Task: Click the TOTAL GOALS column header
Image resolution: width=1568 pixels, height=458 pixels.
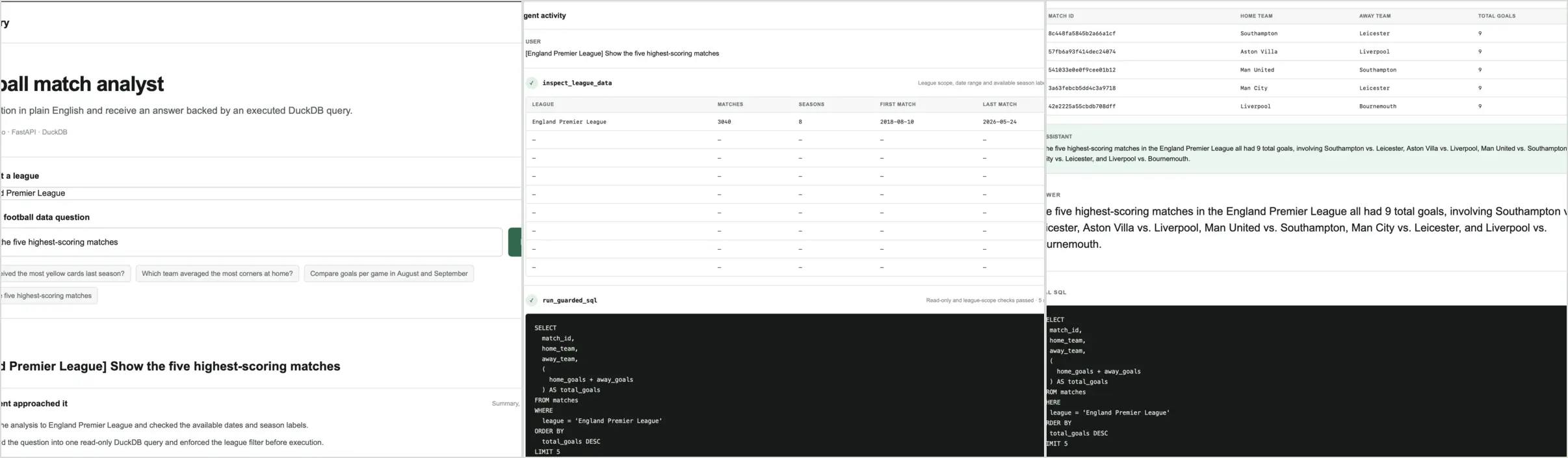Action: (1496, 16)
